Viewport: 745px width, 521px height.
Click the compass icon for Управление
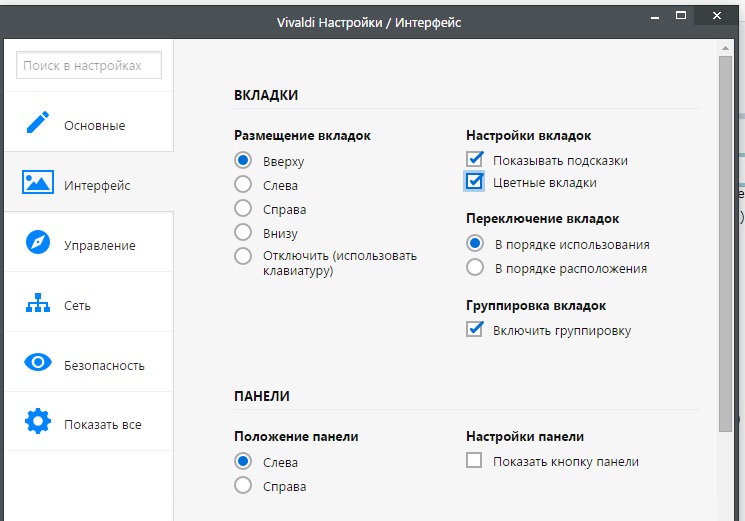pyautogui.click(x=38, y=242)
